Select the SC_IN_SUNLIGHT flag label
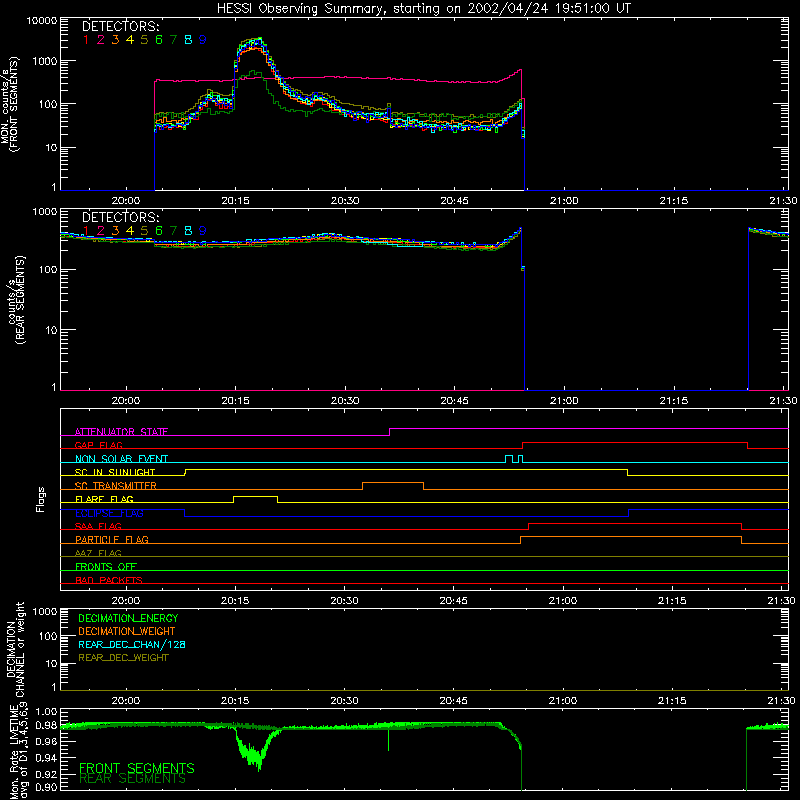Screen dimensions: 800x800 click(x=115, y=472)
